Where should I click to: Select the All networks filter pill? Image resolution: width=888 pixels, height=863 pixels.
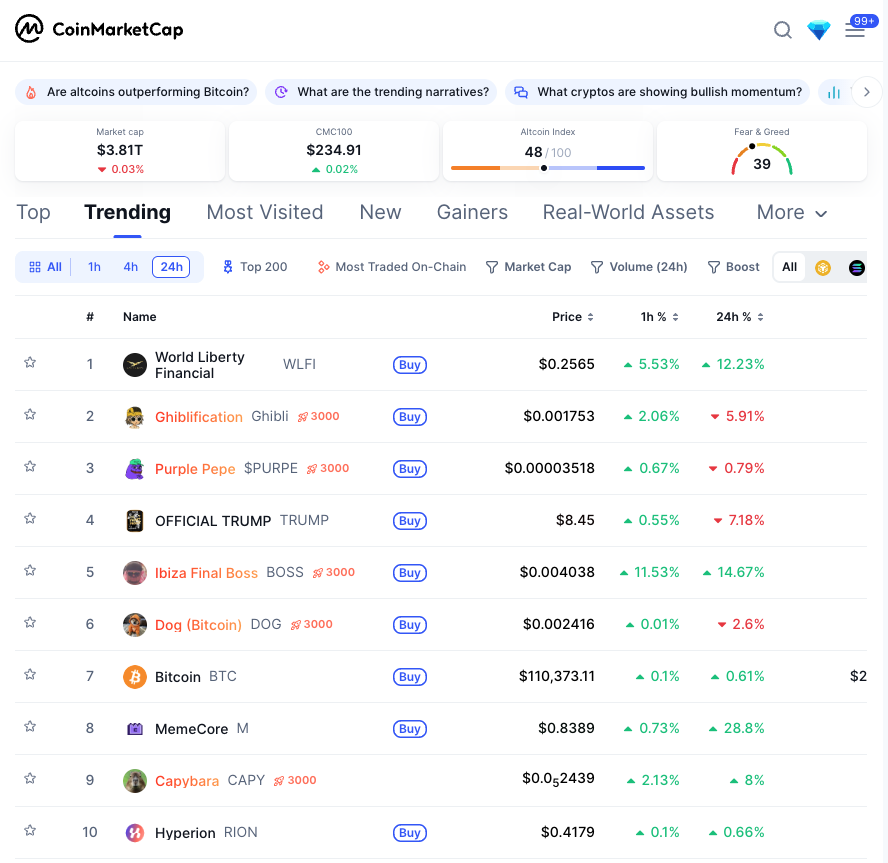pos(789,267)
